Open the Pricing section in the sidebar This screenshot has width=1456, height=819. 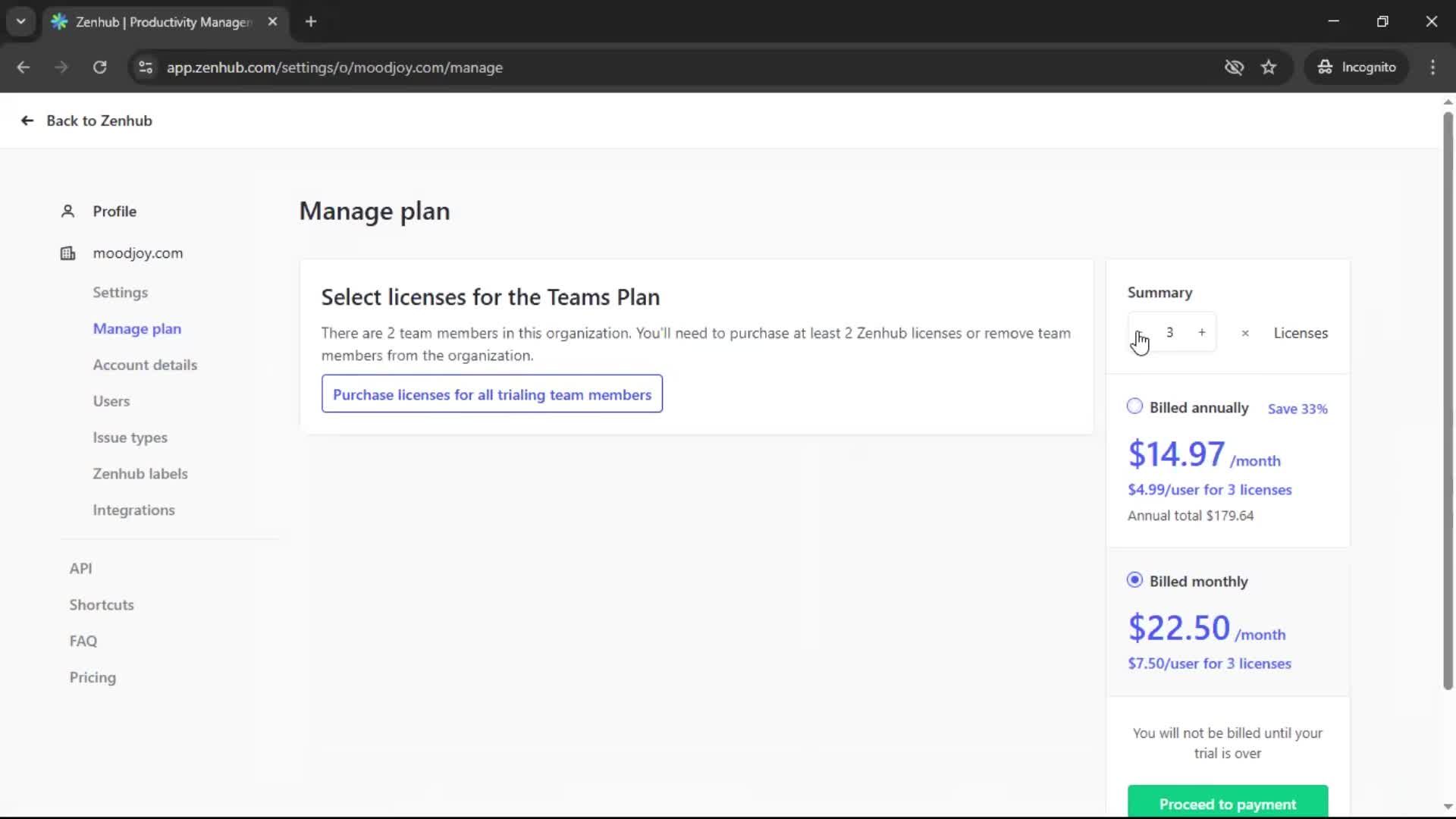(x=92, y=677)
